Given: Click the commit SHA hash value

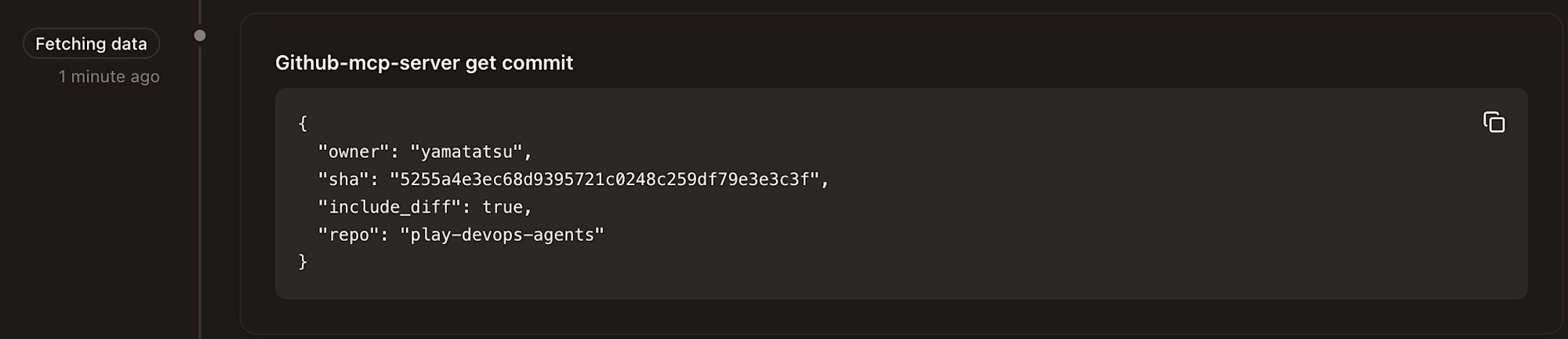Looking at the screenshot, I should [x=604, y=180].
